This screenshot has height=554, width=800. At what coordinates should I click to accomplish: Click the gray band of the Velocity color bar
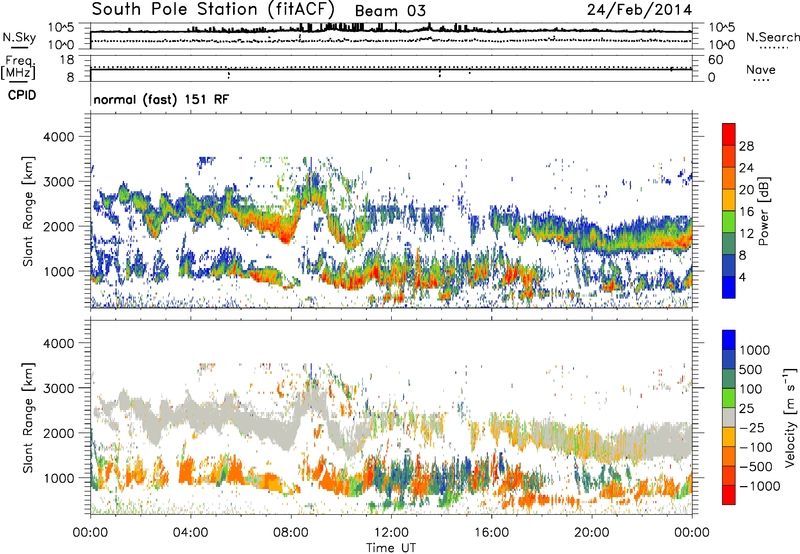click(x=729, y=418)
